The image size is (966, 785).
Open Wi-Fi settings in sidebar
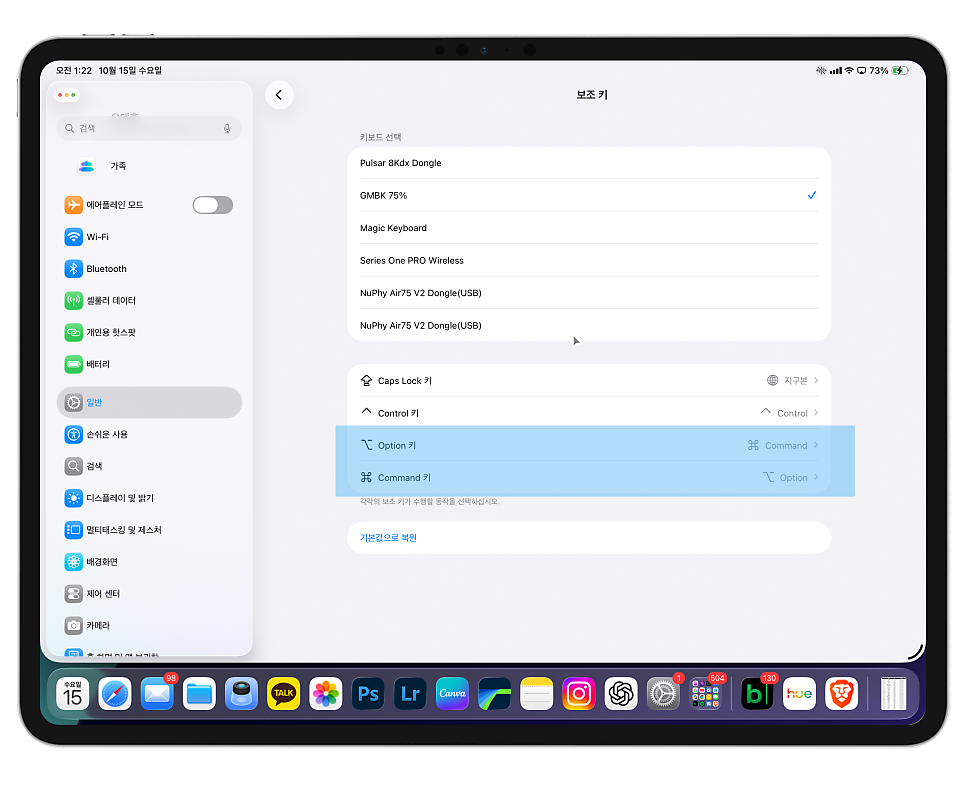click(149, 237)
